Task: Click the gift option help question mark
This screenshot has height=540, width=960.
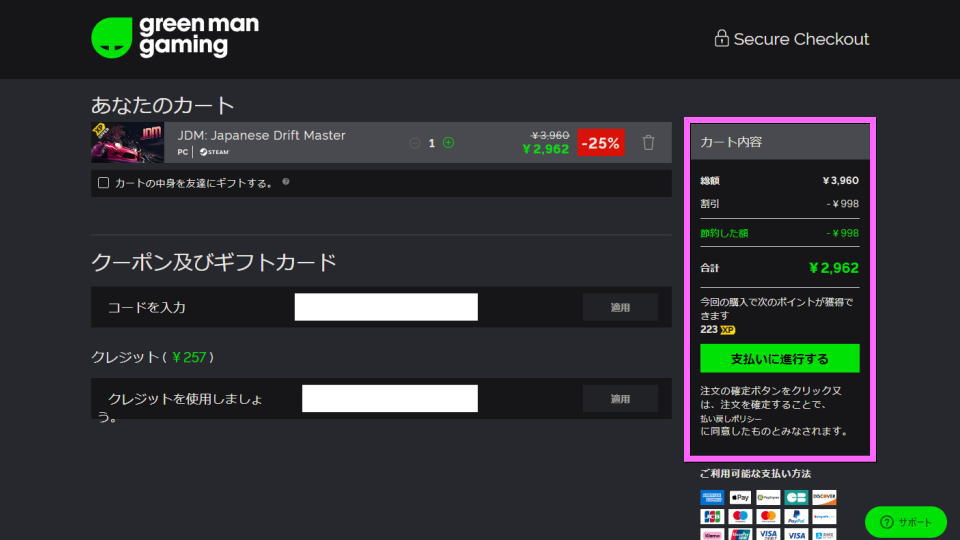Action: (286, 182)
